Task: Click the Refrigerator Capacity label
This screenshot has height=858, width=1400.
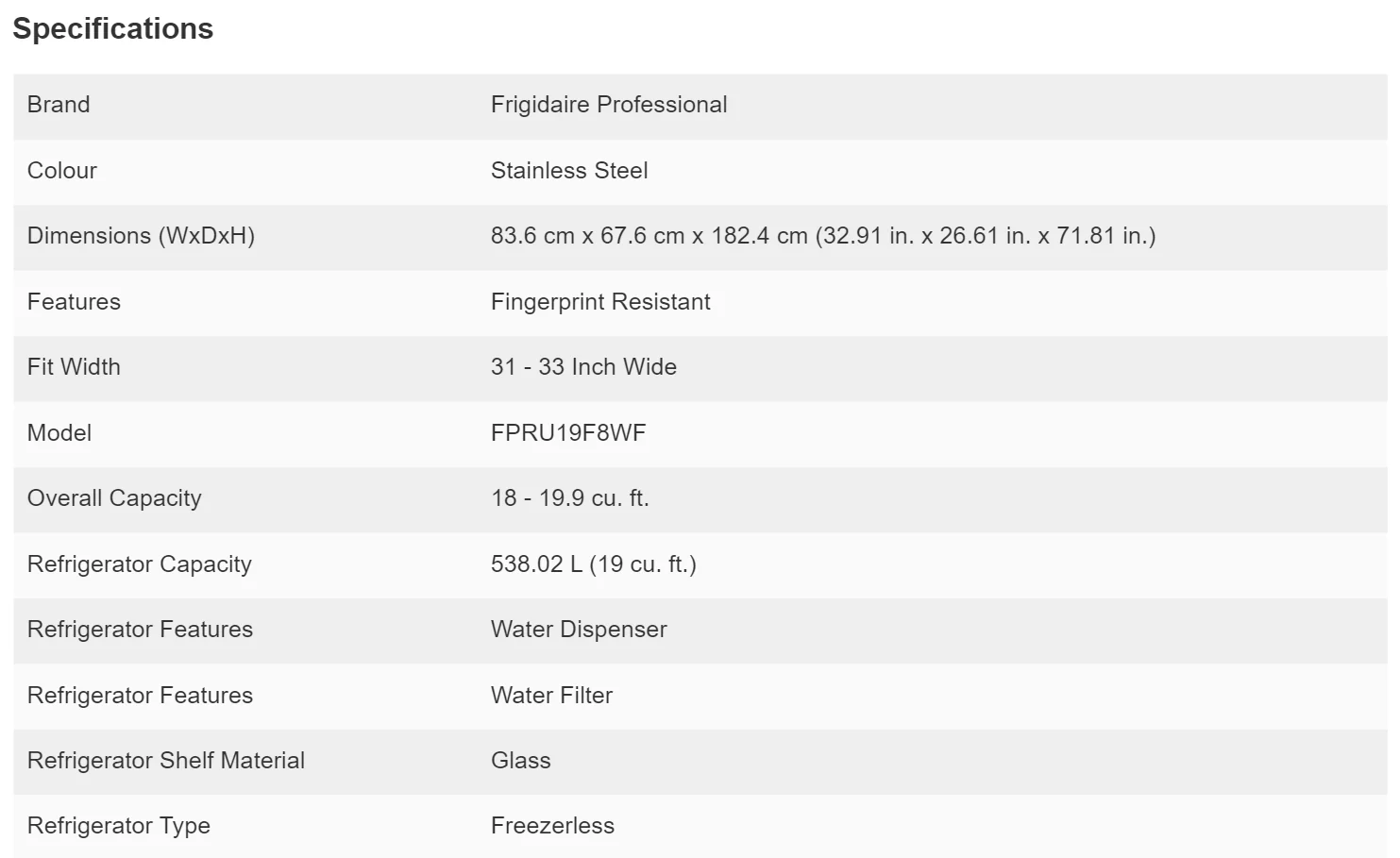Action: [x=140, y=564]
